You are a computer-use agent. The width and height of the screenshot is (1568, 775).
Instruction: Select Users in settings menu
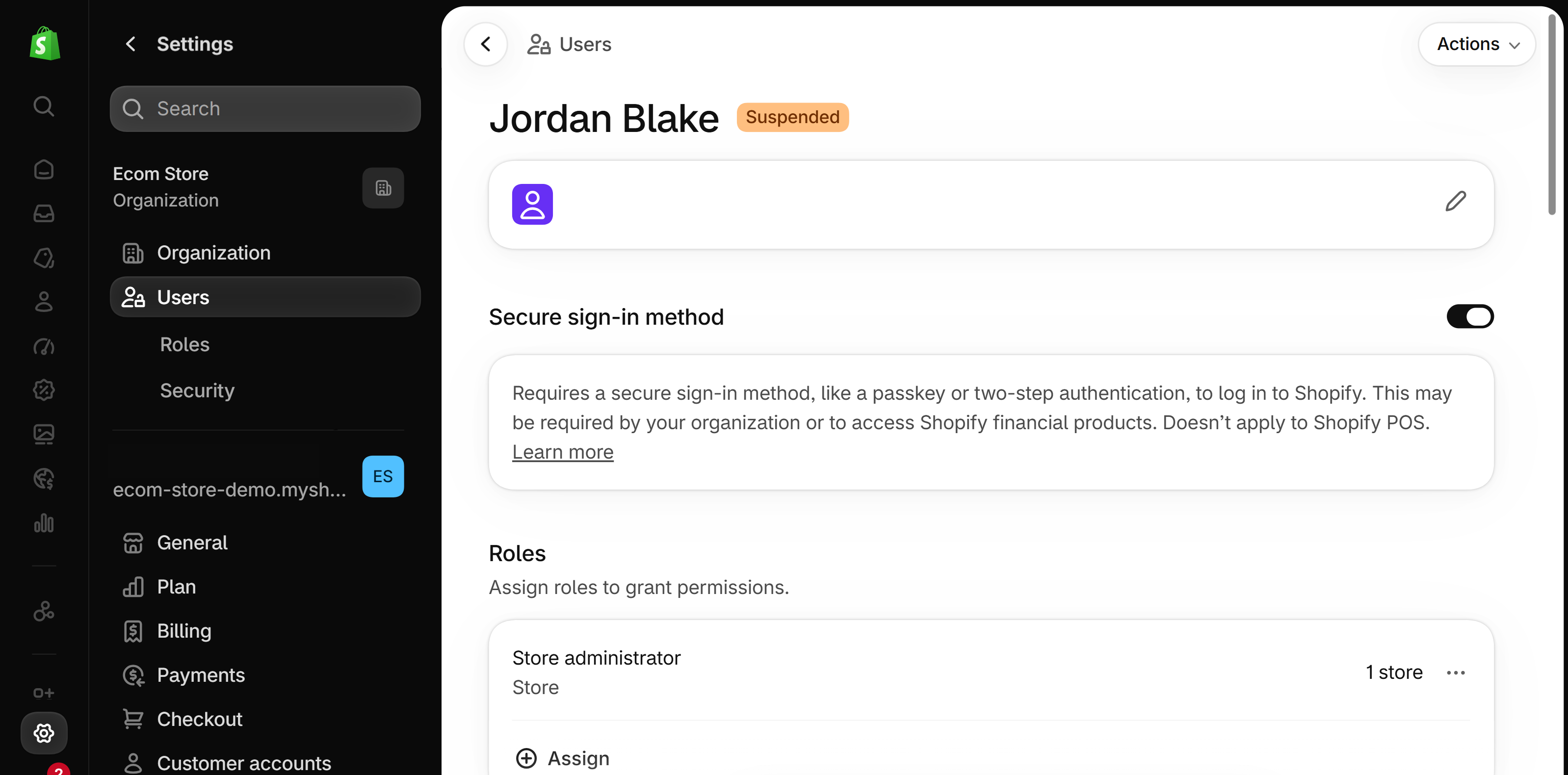265,297
